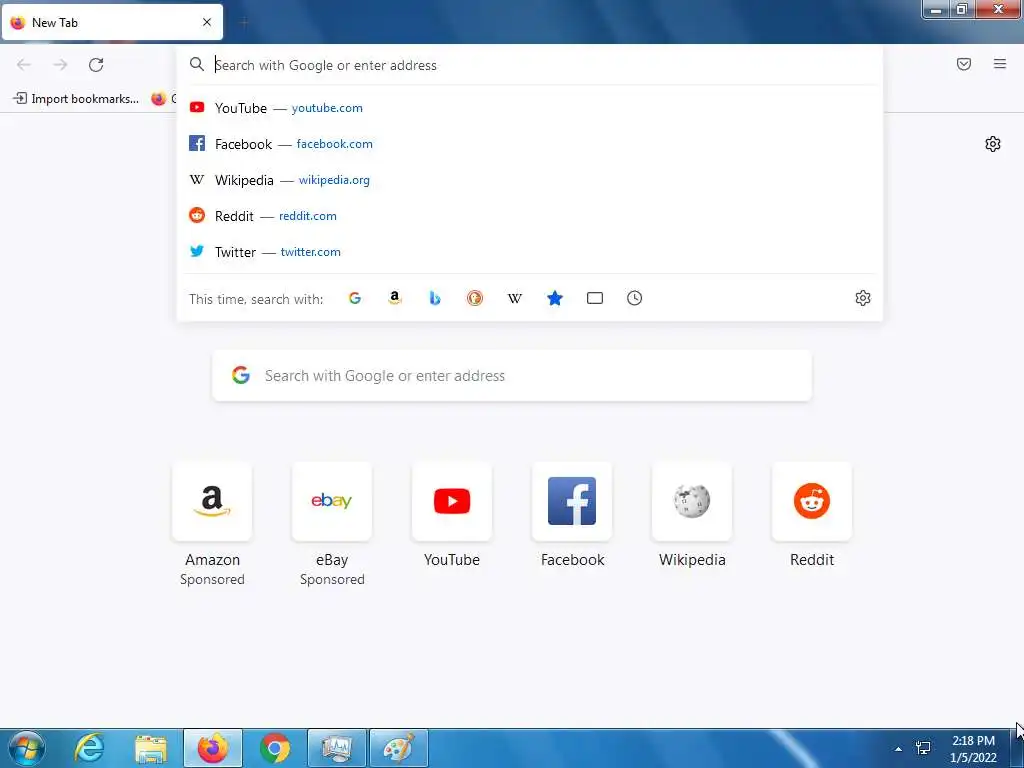The image size is (1024, 768).
Task: Choose Twitter suggestion in address dropdown
Action: (530, 251)
